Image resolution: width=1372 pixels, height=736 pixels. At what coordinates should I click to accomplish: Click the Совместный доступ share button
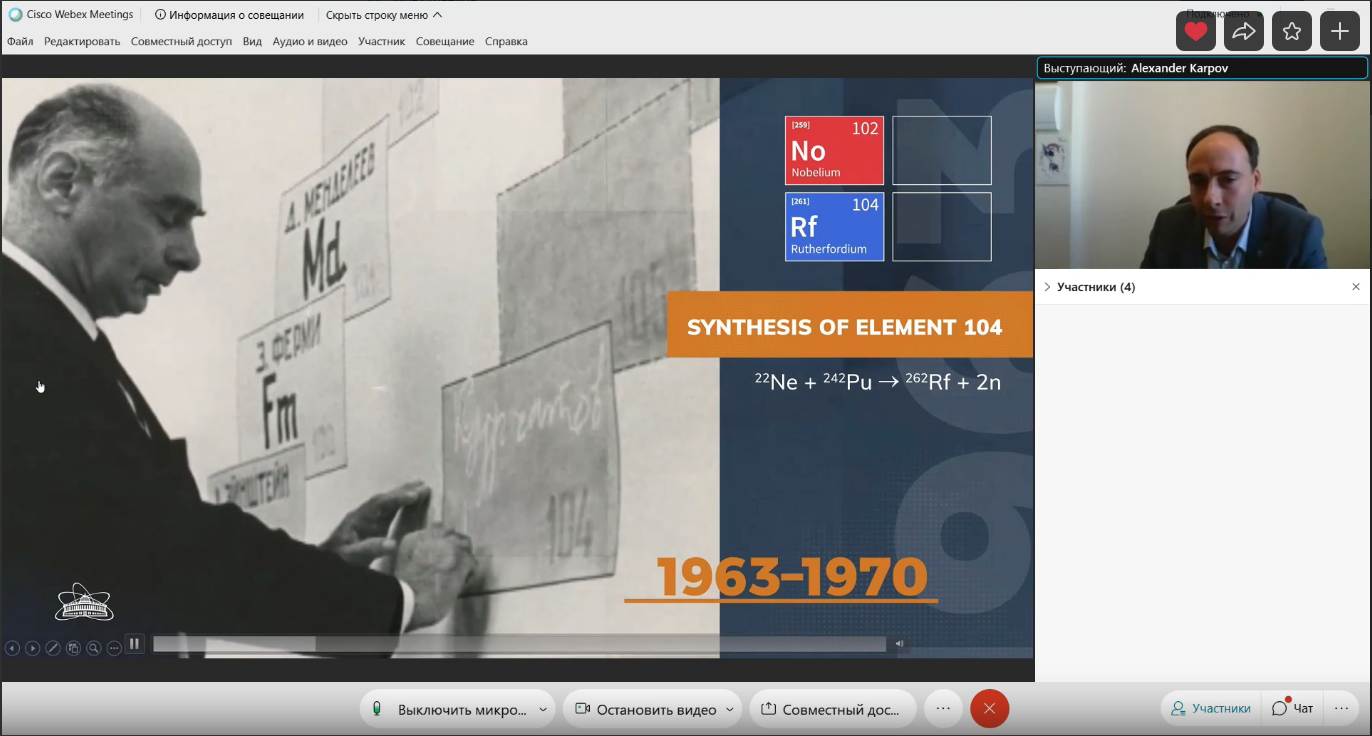pyautogui.click(x=831, y=709)
